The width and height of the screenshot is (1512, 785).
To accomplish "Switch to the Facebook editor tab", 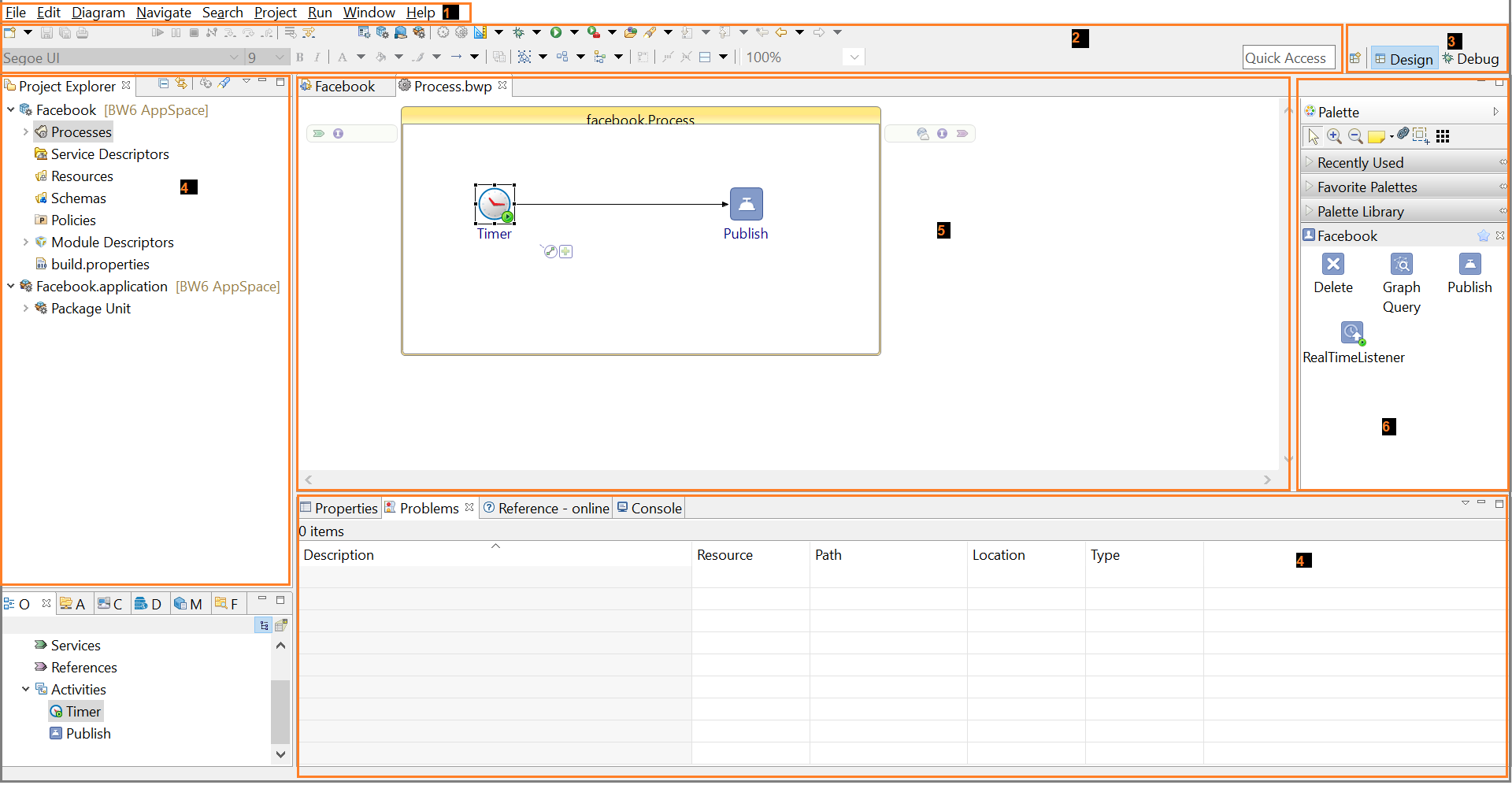I will click(338, 87).
